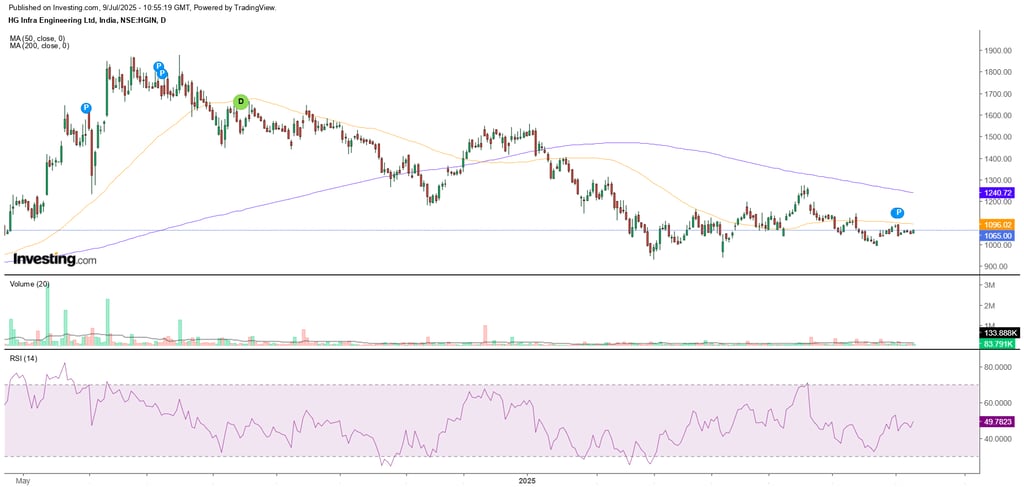Click the 3M volume axis label
This screenshot has height=487, width=1024.
point(990,286)
